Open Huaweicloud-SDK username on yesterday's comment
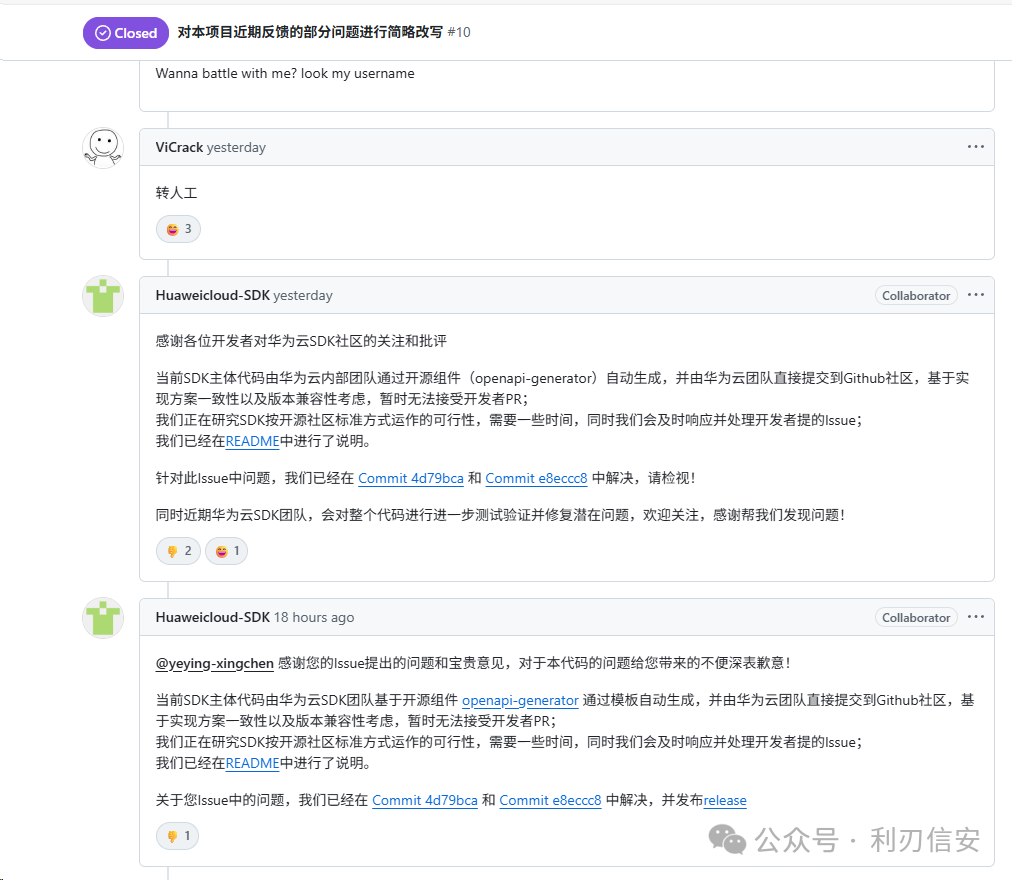The width and height of the screenshot is (1012, 880). point(212,295)
